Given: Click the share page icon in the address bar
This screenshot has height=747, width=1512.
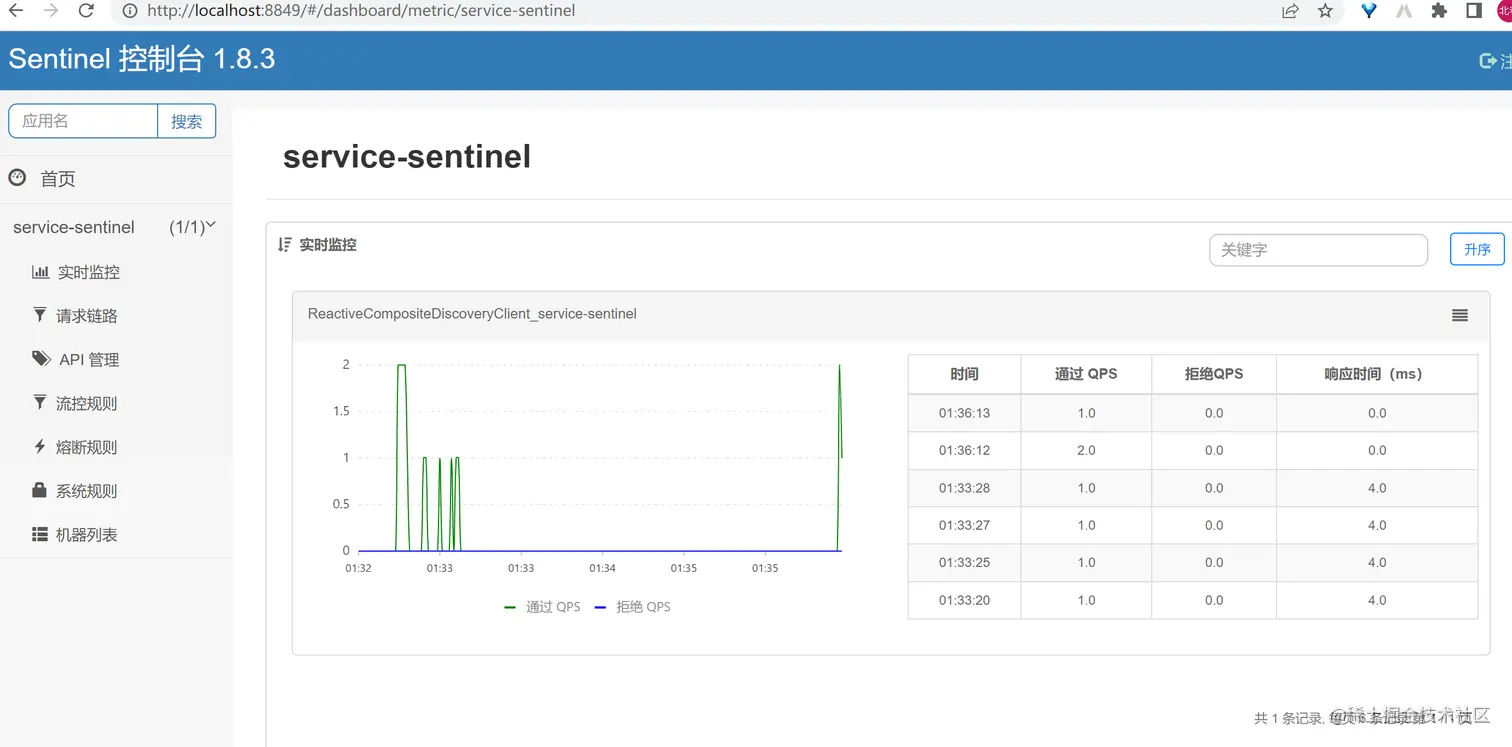Looking at the screenshot, I should [1290, 11].
